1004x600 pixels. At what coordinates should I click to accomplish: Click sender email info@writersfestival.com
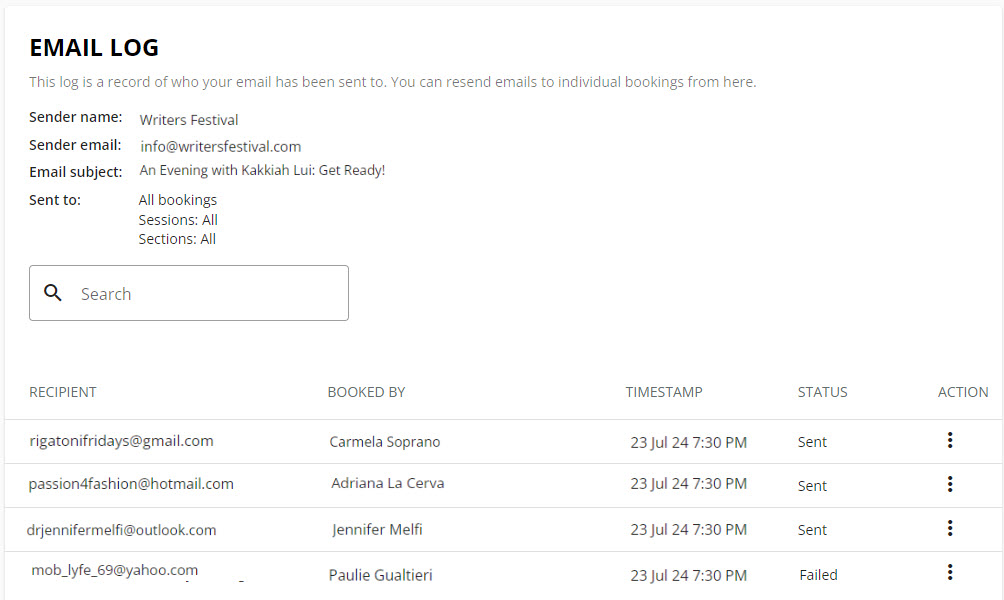pos(221,147)
